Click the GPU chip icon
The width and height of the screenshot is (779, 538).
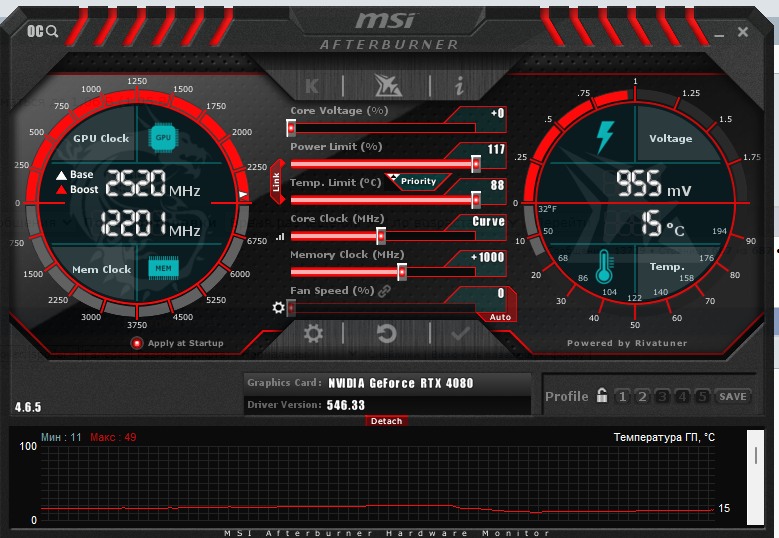[x=163, y=137]
